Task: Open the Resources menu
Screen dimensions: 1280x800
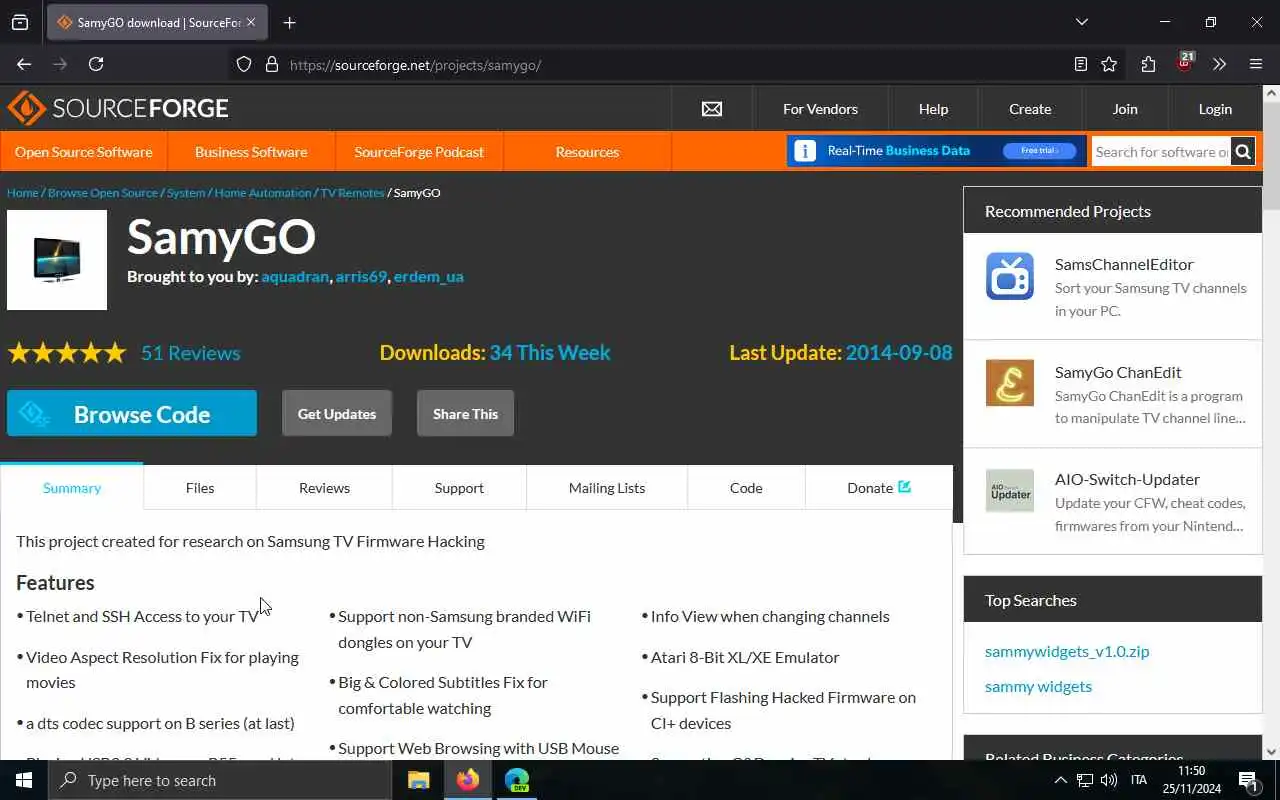Action: coord(587,152)
